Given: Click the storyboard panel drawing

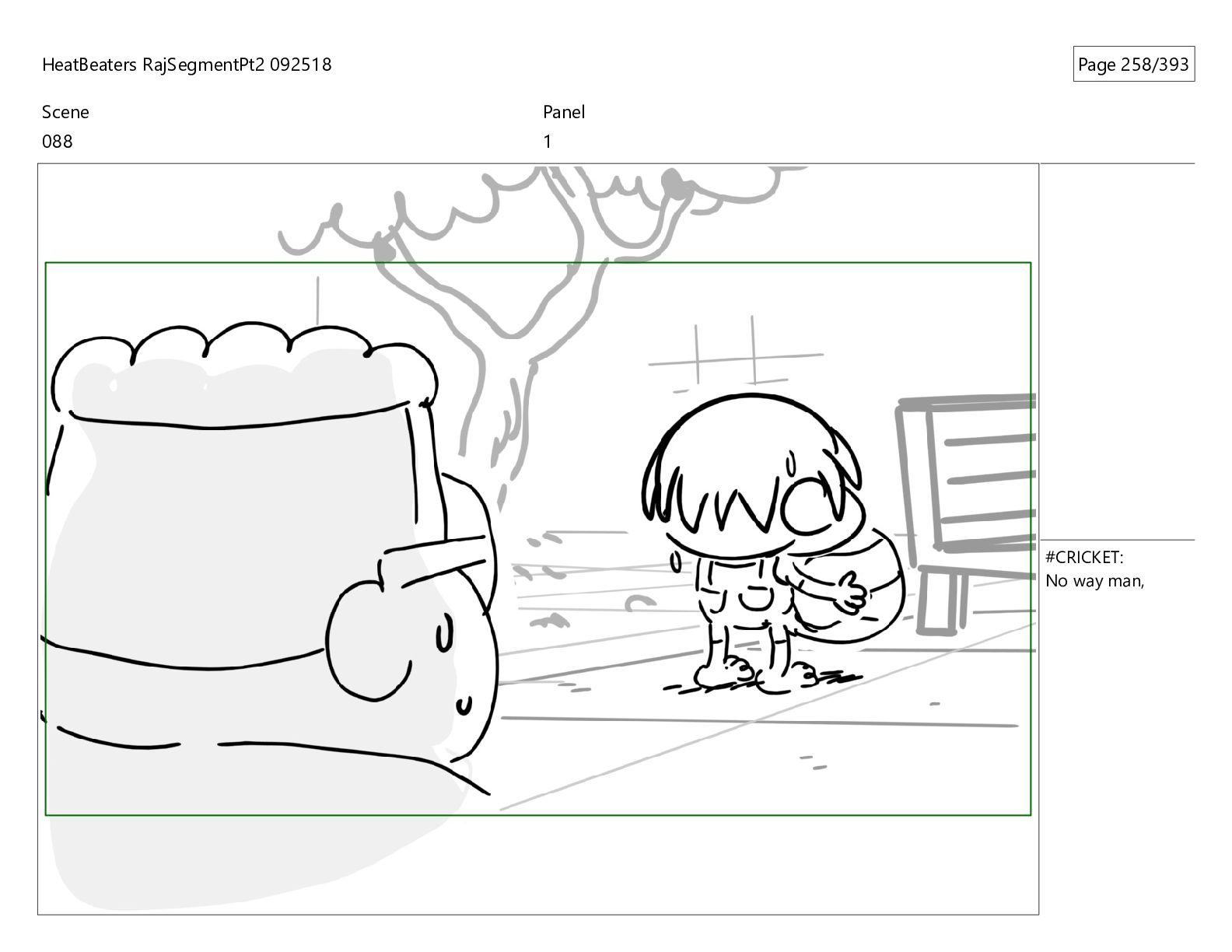Looking at the screenshot, I should tap(538, 539).
